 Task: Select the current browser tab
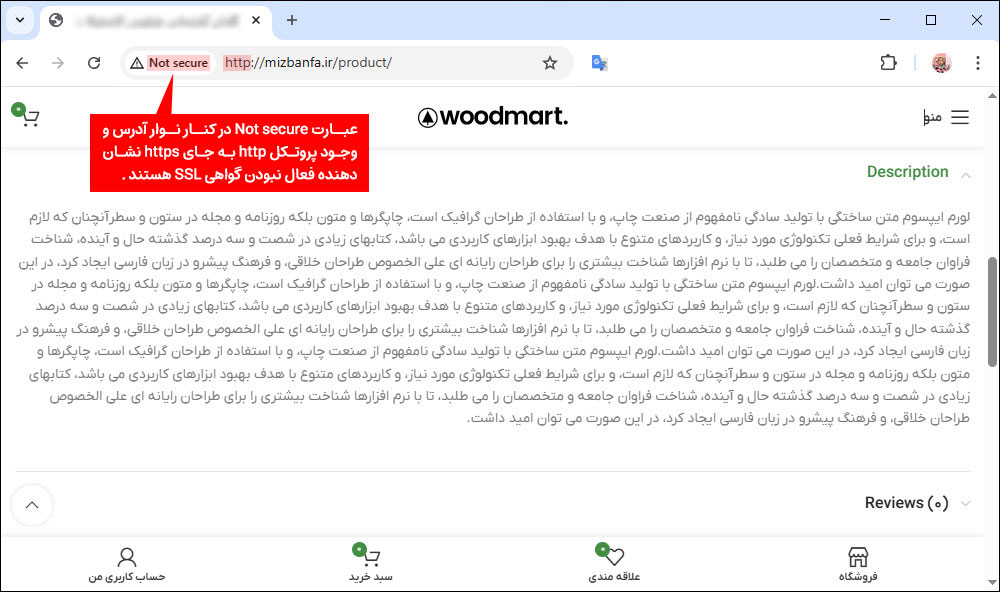tap(150, 20)
